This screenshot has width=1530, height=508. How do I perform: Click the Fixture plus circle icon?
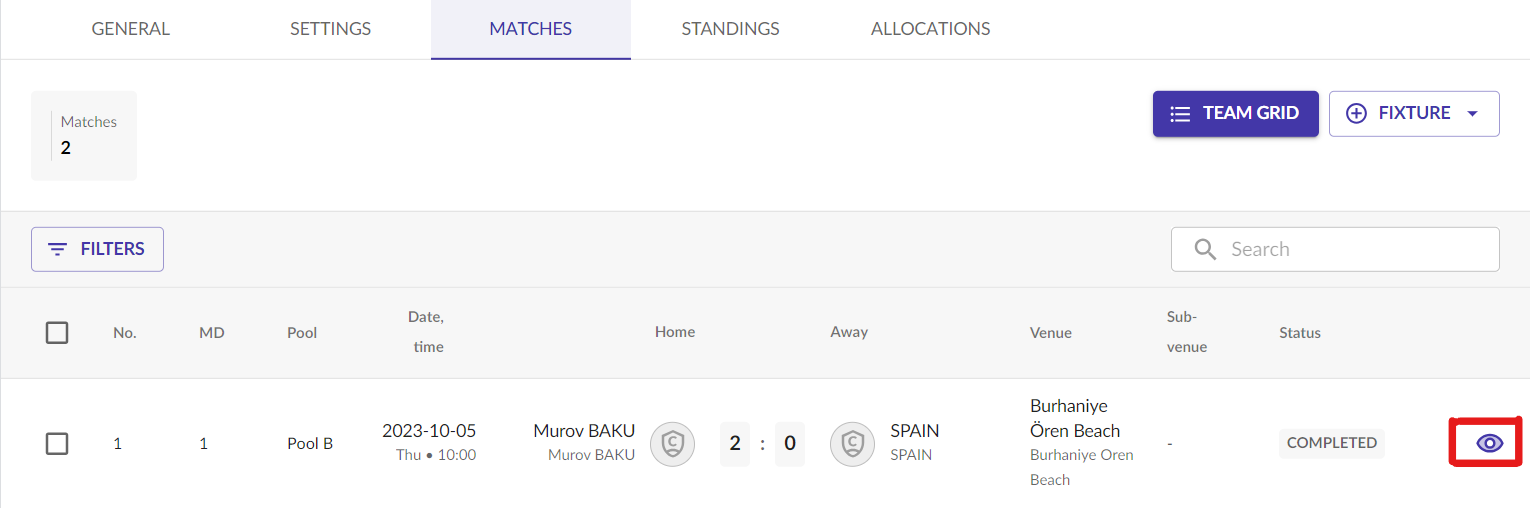(x=1356, y=114)
